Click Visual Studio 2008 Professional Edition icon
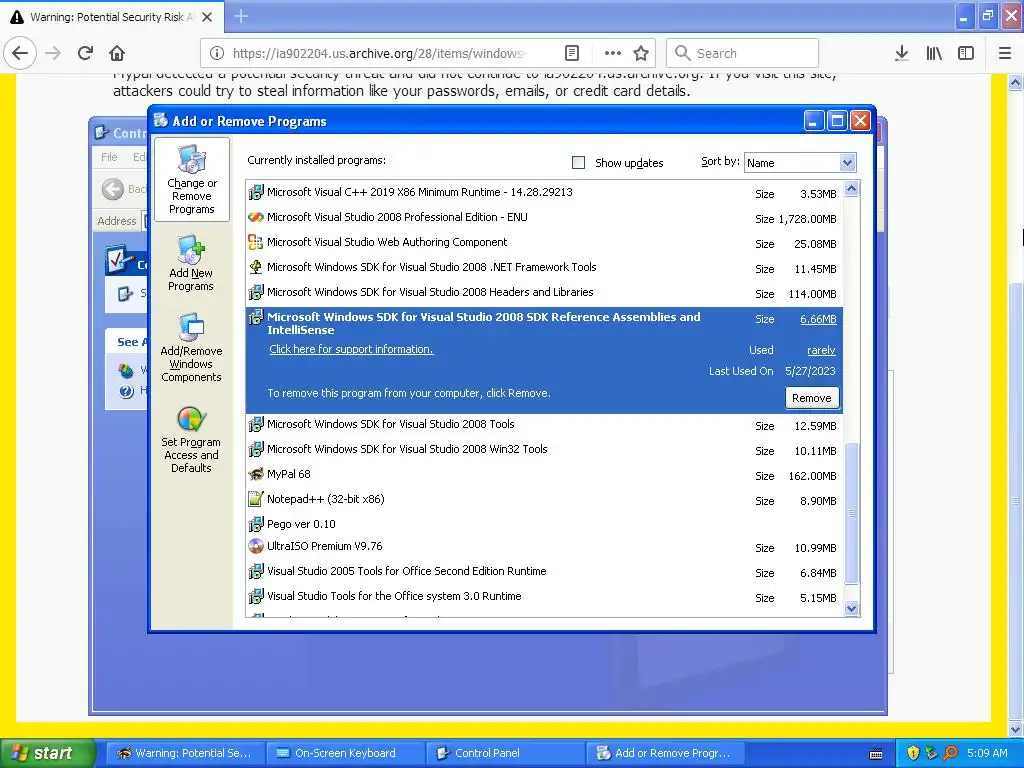 click(x=256, y=217)
